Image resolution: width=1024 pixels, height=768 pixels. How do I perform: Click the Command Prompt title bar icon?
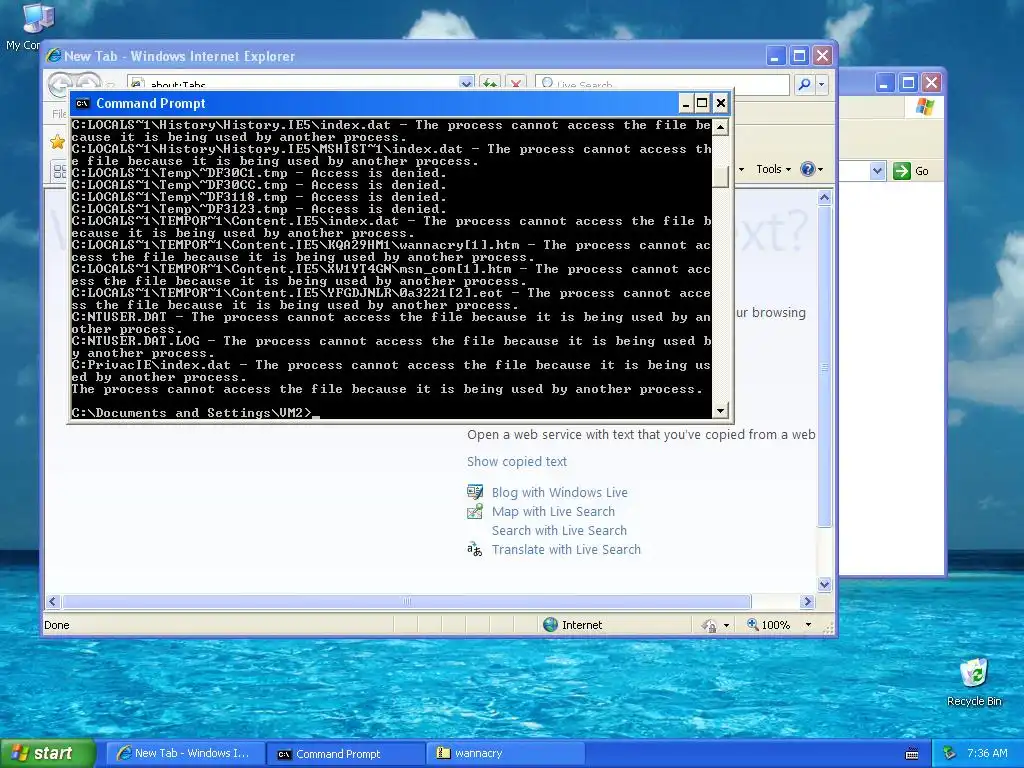(x=82, y=103)
